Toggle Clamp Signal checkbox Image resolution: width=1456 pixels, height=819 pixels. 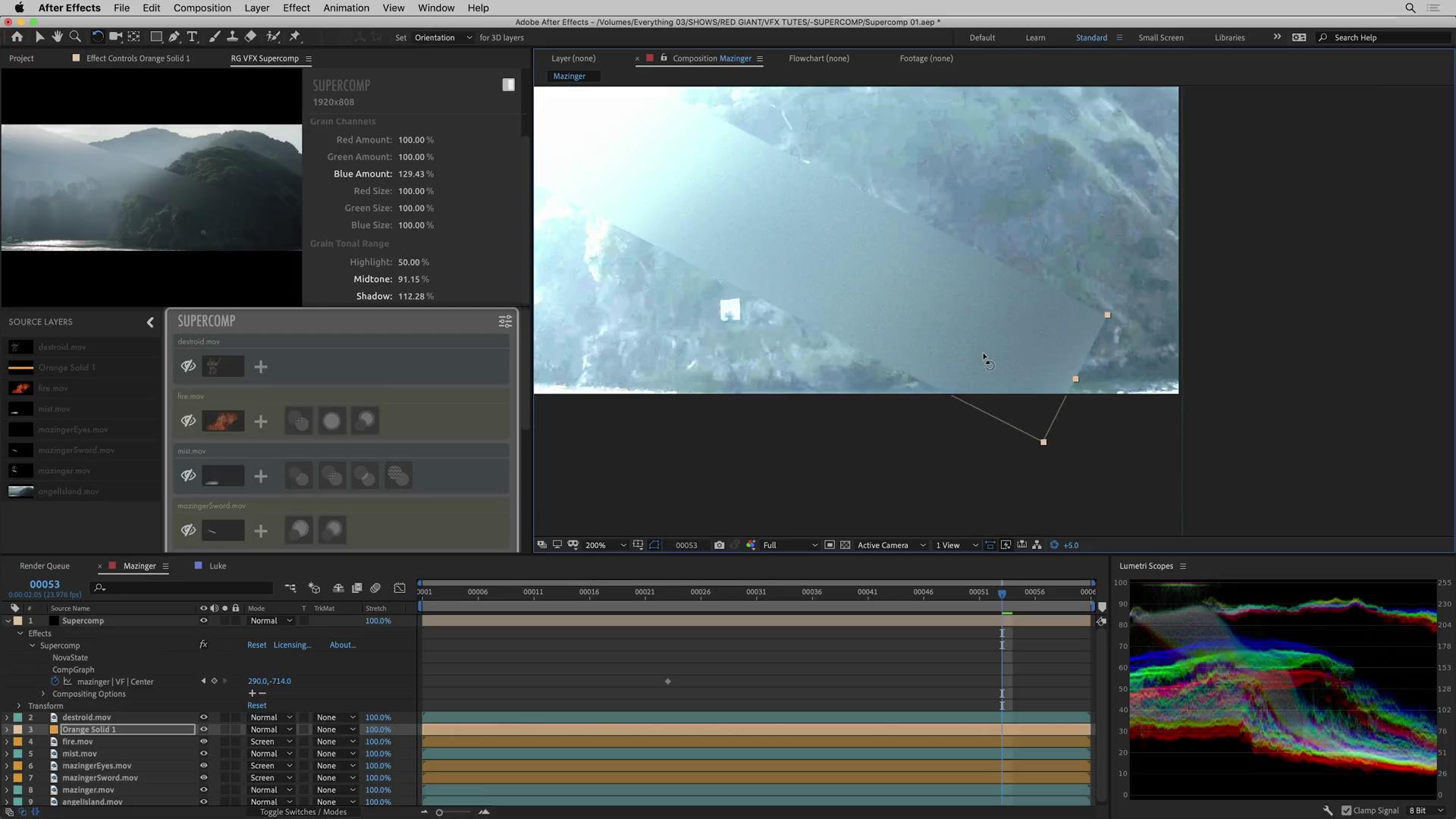[1347, 811]
